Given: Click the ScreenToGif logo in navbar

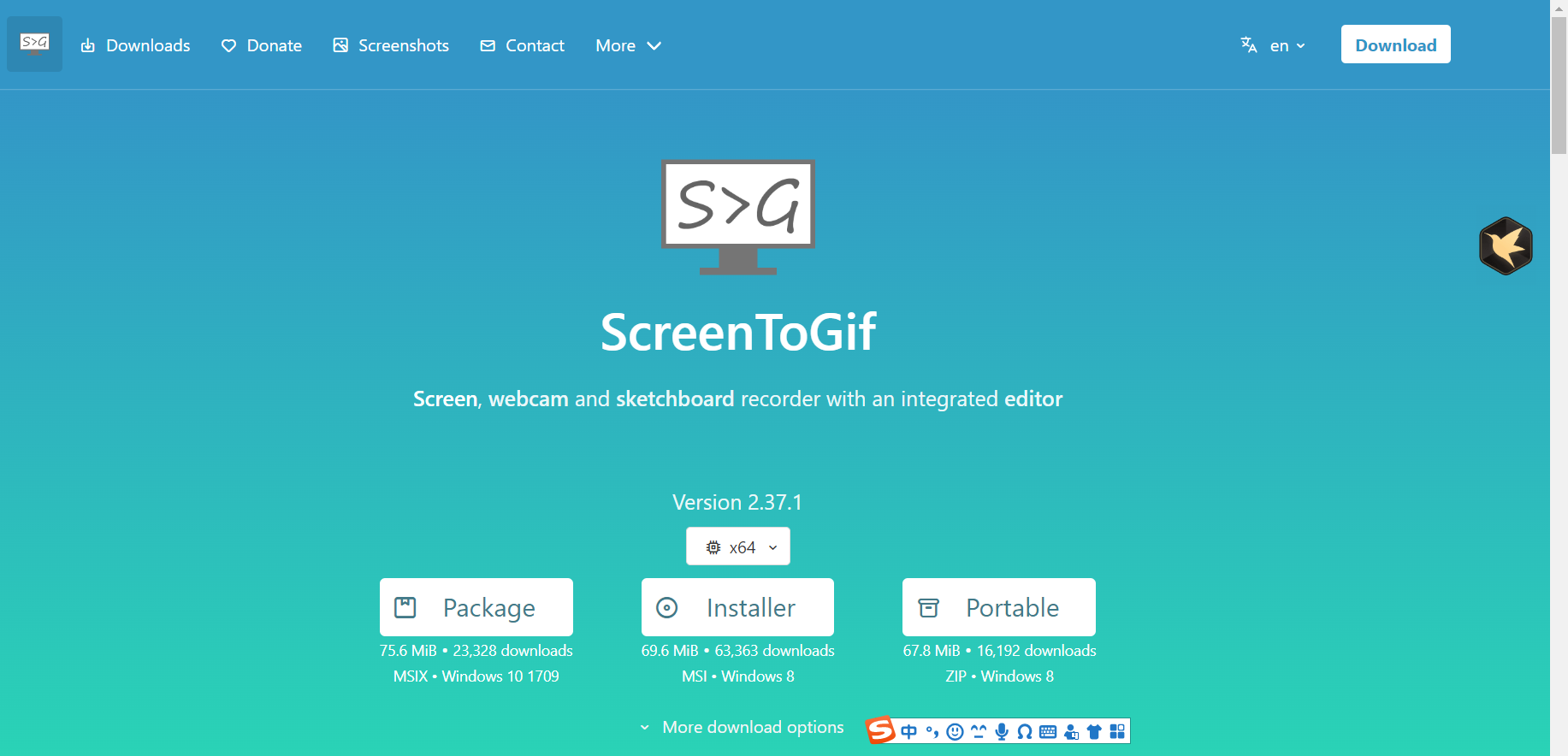Looking at the screenshot, I should coord(34,44).
